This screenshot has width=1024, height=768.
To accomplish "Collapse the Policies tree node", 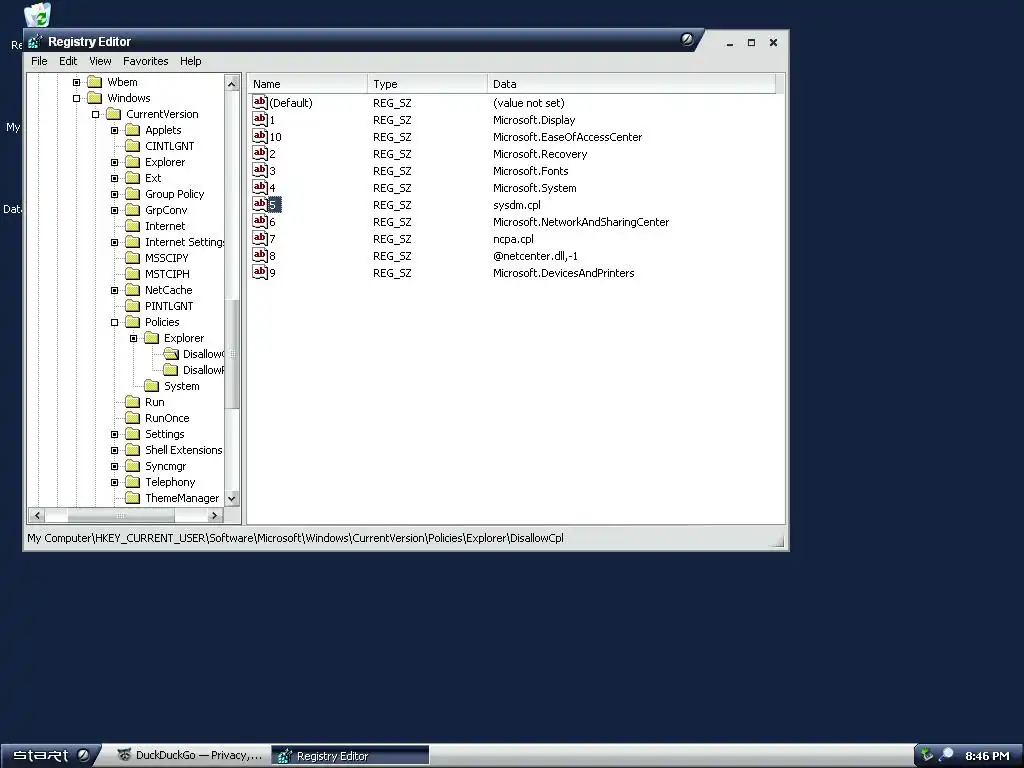I will coord(114,322).
